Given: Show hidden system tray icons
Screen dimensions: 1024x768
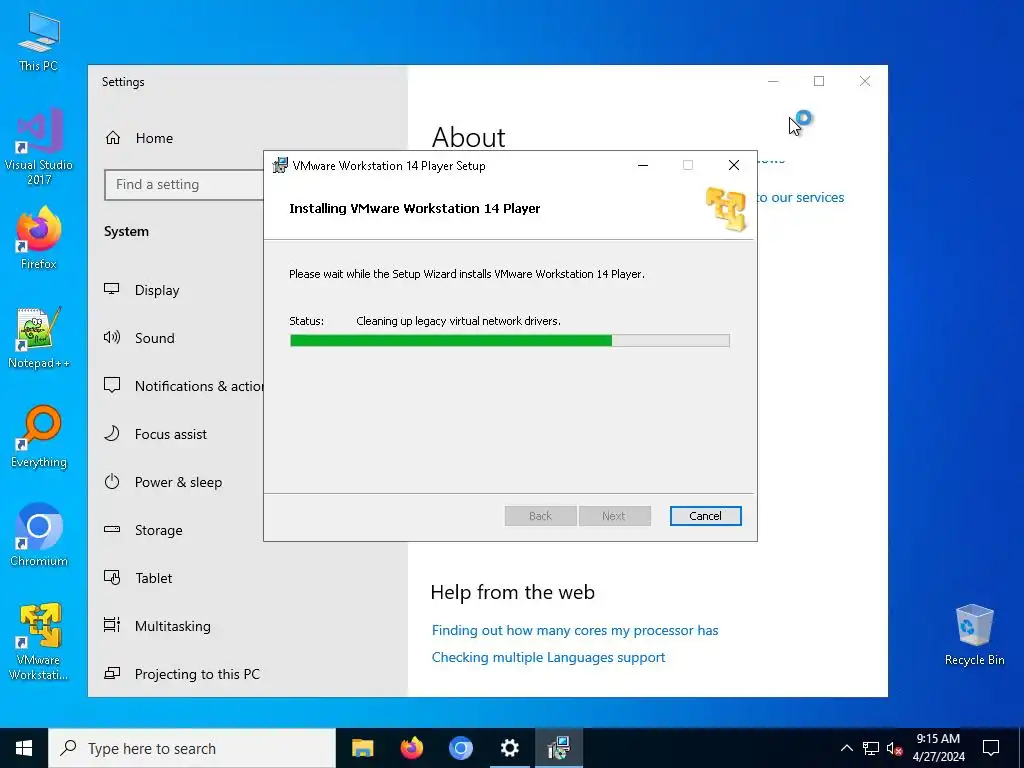Looking at the screenshot, I should (x=846, y=748).
